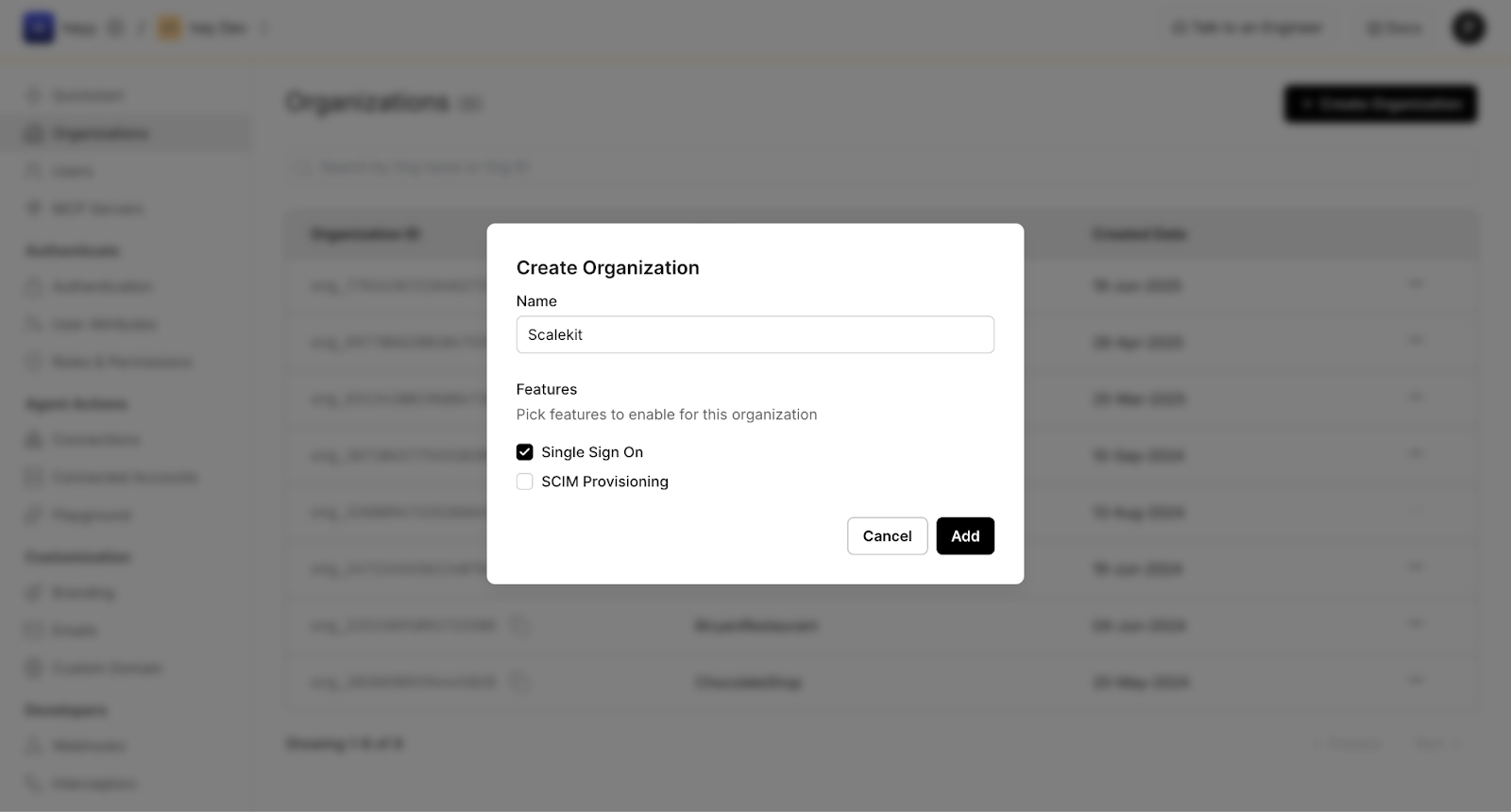
Task: Select Users in the blurred sidebar
Action: point(126,171)
